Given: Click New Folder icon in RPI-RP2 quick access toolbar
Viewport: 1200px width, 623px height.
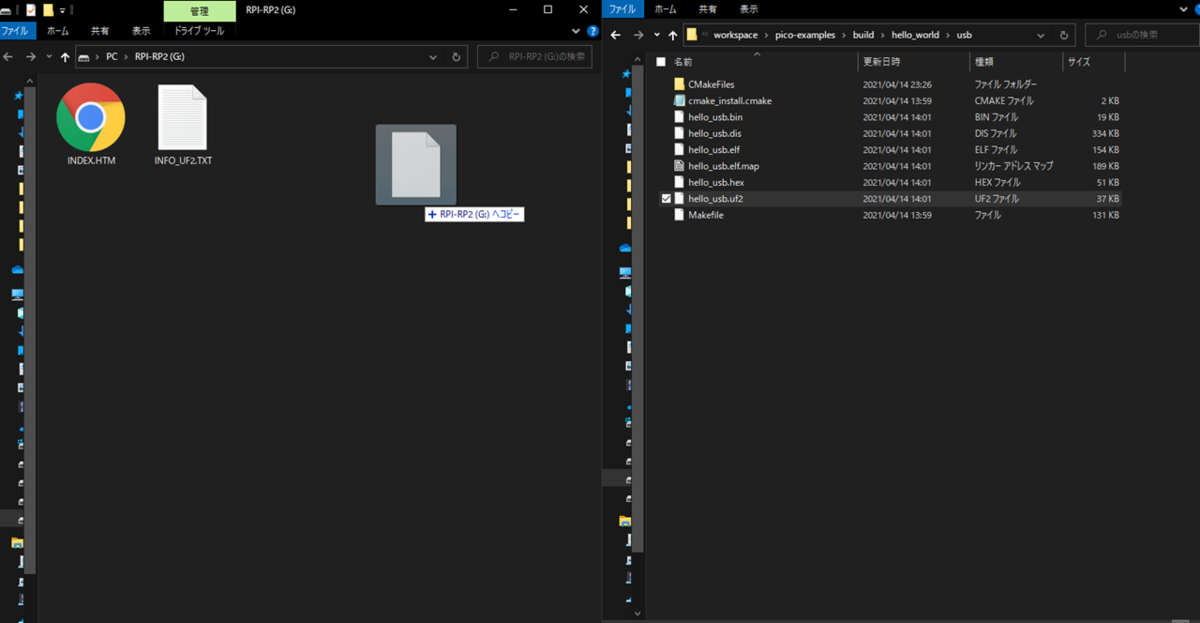Looking at the screenshot, I should point(48,9).
